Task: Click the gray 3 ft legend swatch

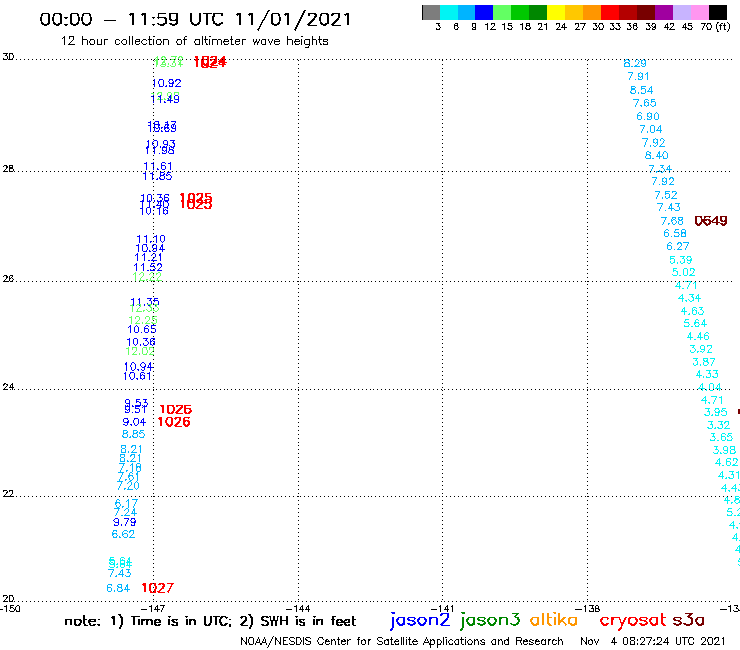Action: pos(431,12)
